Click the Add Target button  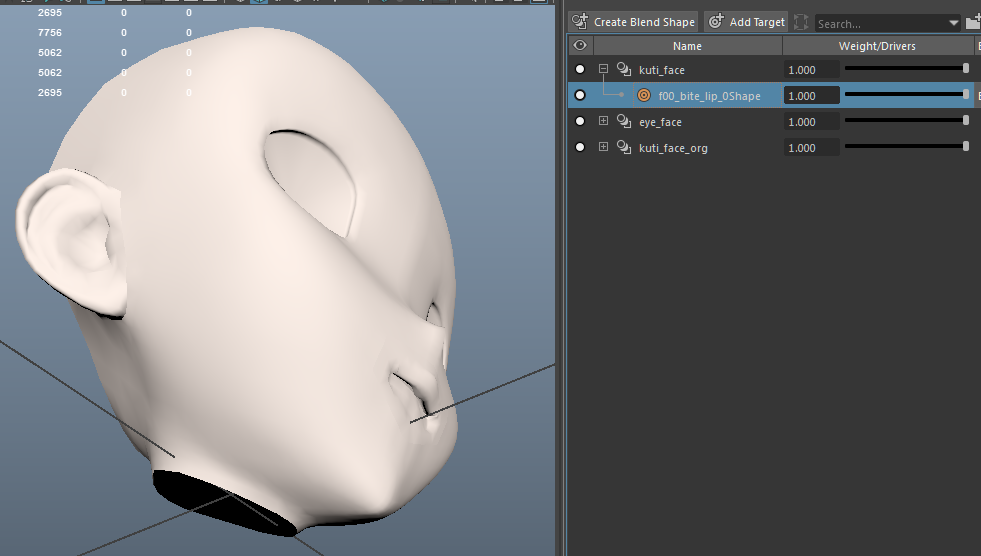point(746,22)
